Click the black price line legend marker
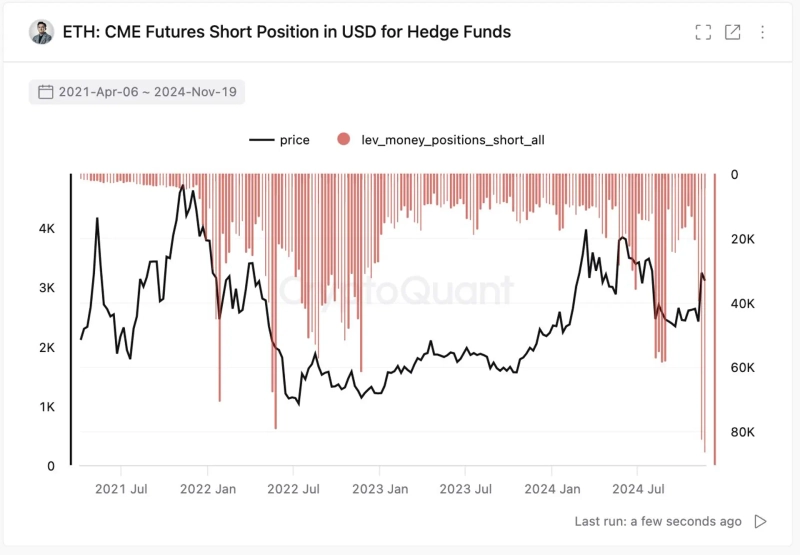Viewport: 800px width, 555px height. click(x=261, y=140)
